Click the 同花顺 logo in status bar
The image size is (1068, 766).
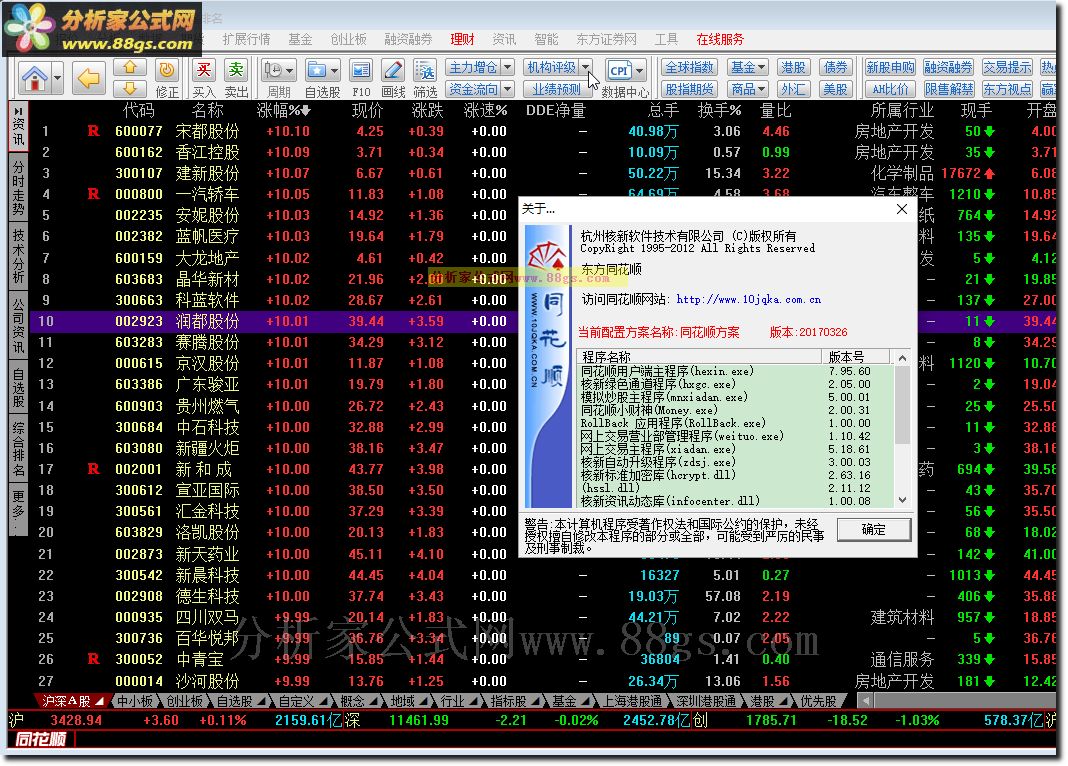(x=40, y=739)
